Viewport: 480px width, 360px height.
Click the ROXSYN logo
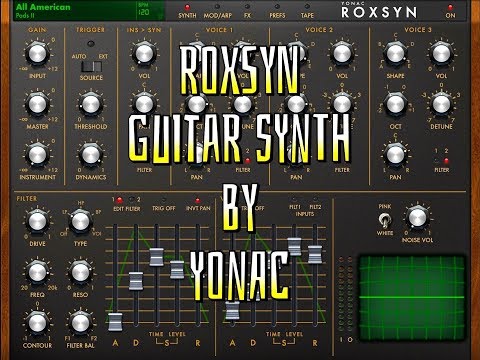[379, 11]
